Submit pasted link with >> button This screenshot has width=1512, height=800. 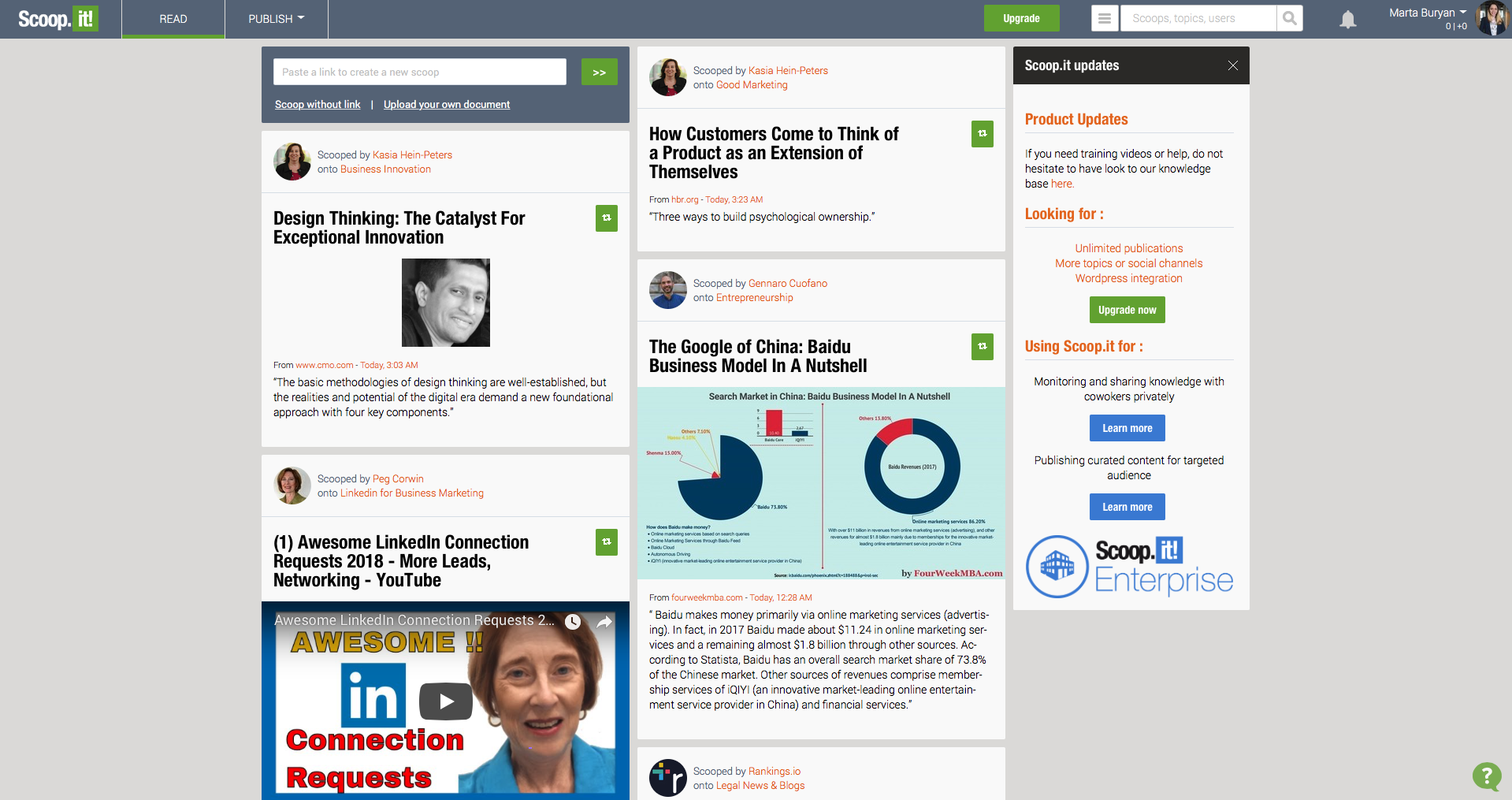pos(600,72)
